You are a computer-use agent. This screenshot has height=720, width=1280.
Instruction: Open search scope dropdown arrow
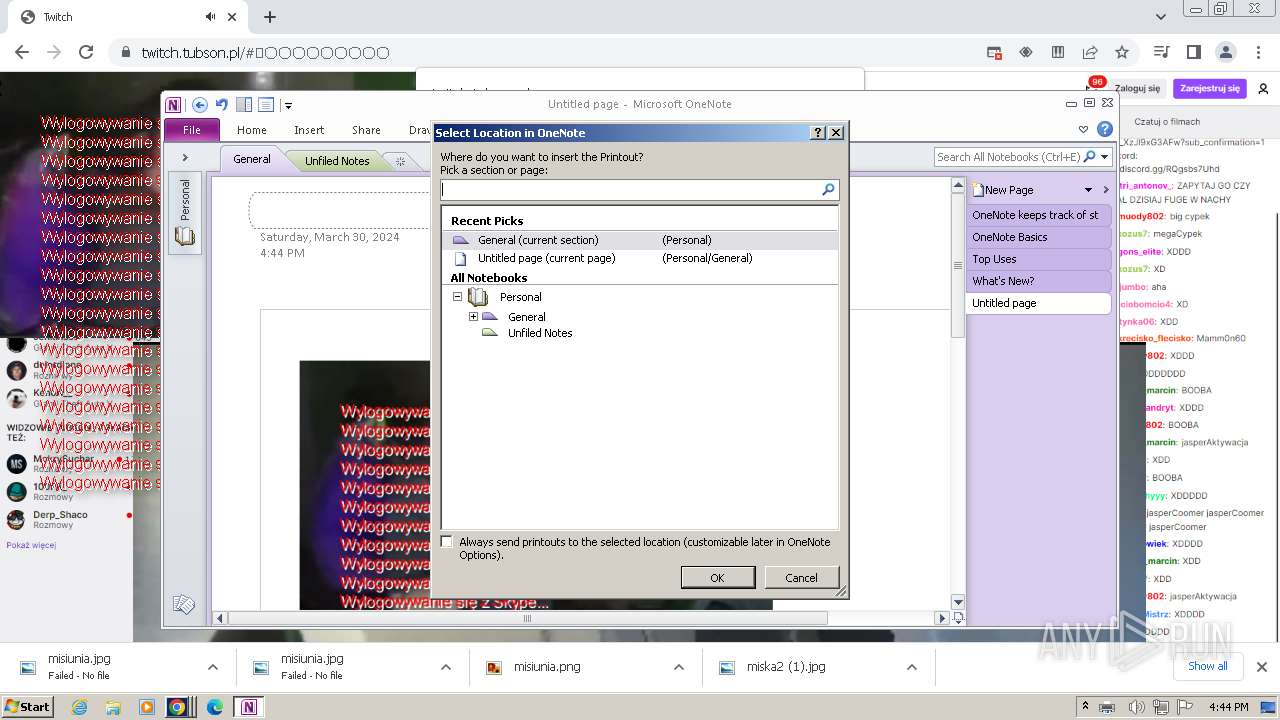pyautogui.click(x=1105, y=157)
